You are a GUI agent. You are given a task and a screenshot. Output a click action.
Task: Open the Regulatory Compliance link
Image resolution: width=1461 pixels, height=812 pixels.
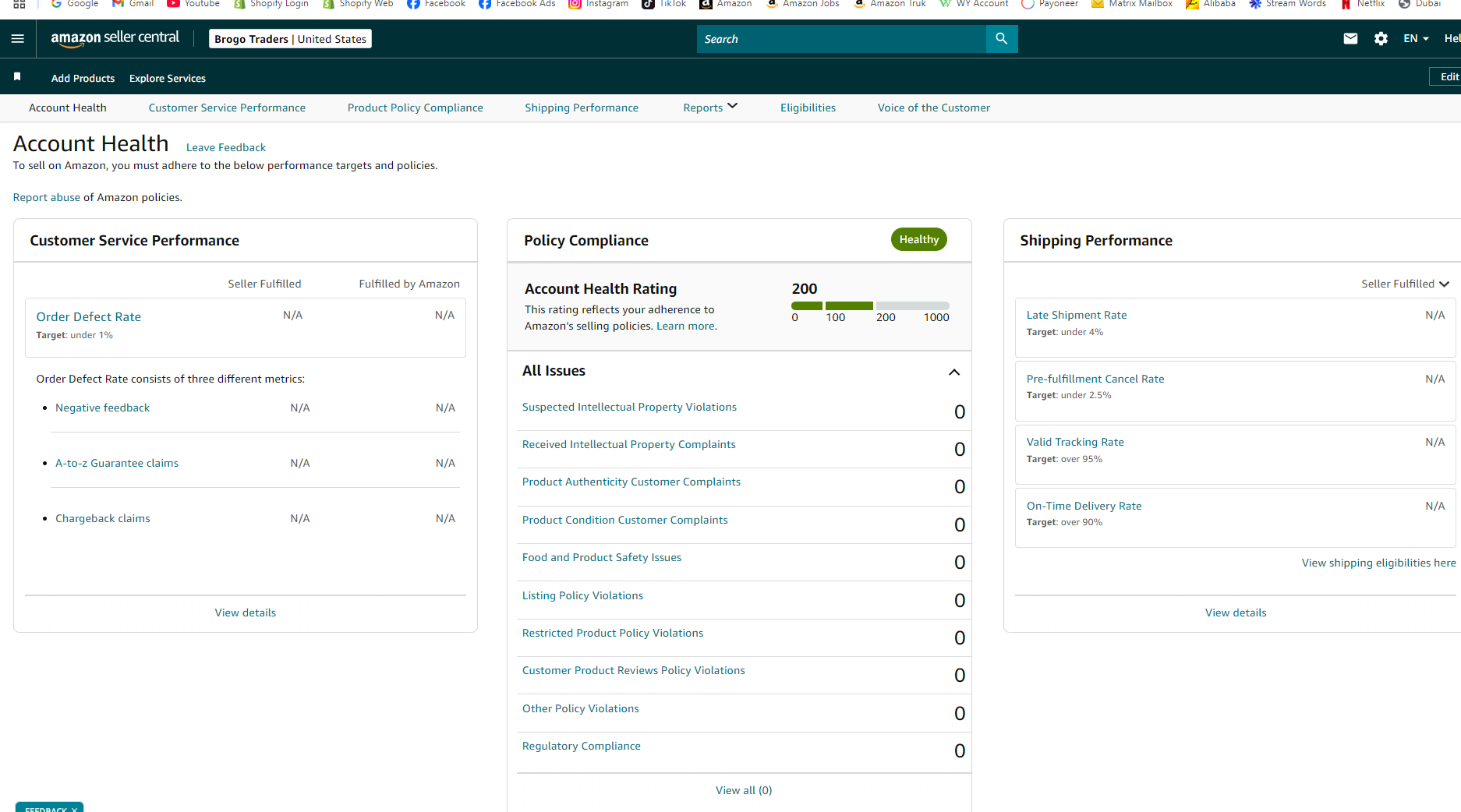(582, 746)
